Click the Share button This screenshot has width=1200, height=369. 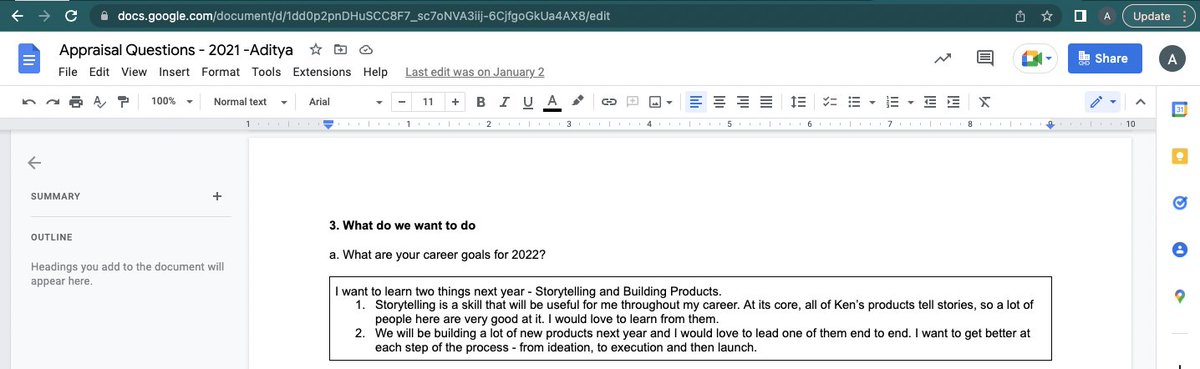tap(1104, 59)
